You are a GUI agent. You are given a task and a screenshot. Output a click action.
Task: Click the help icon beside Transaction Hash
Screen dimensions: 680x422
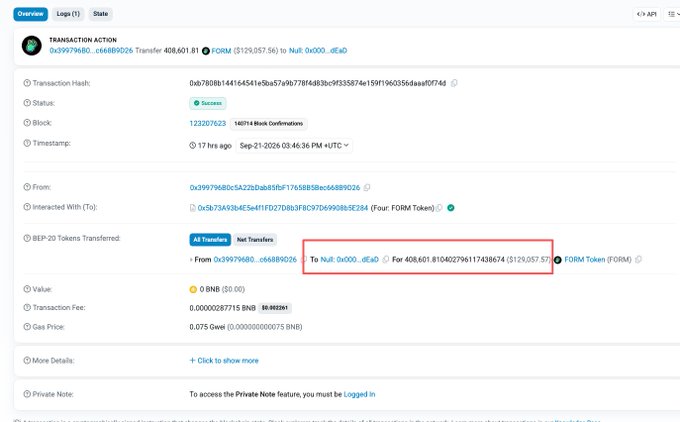tap(27, 83)
